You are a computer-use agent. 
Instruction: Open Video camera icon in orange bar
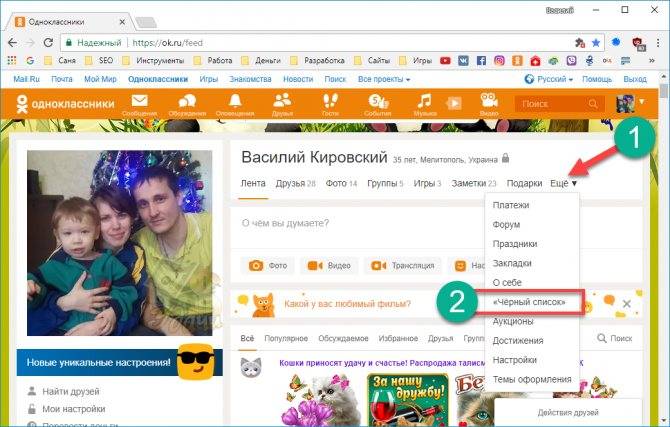(487, 102)
